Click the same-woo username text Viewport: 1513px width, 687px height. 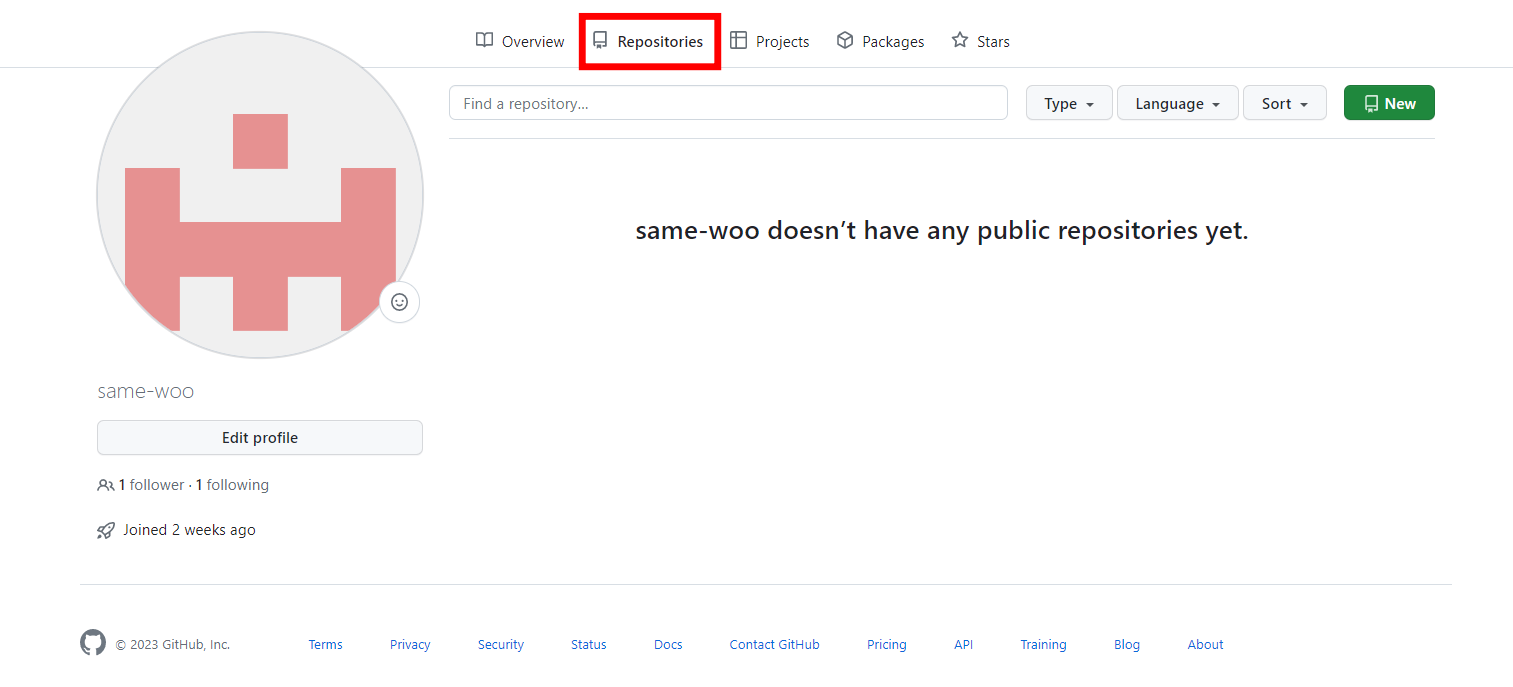tap(146, 391)
